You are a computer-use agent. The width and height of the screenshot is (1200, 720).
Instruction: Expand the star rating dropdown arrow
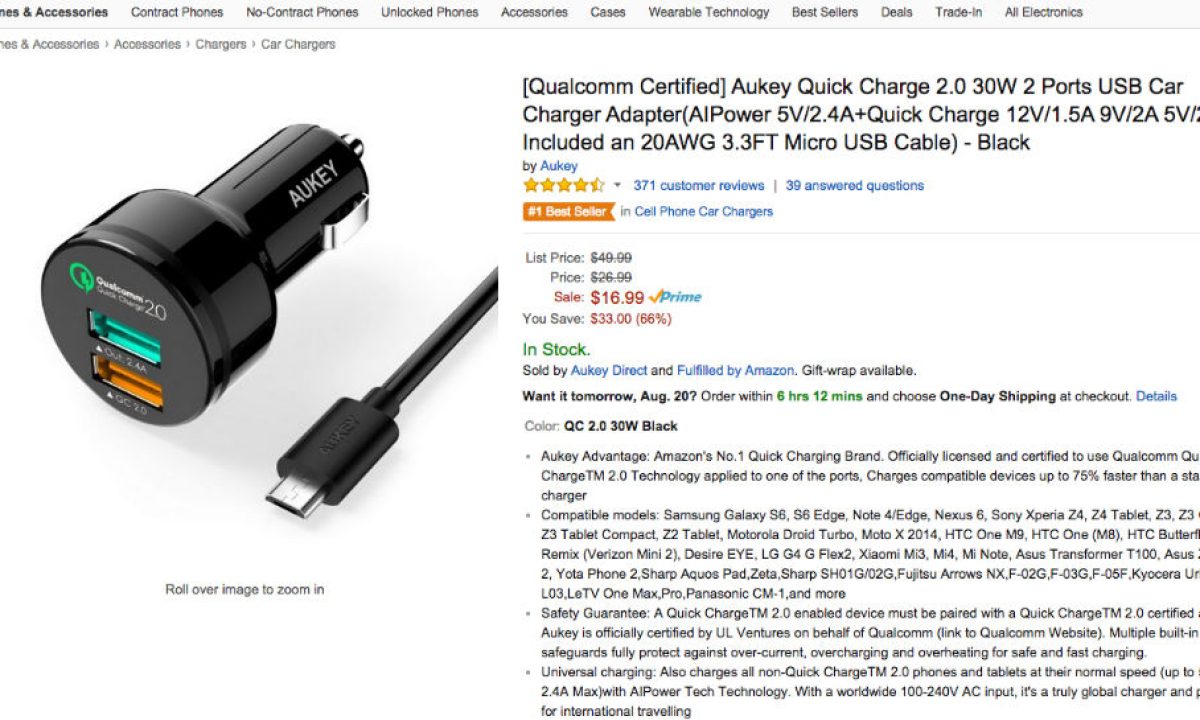[618, 185]
